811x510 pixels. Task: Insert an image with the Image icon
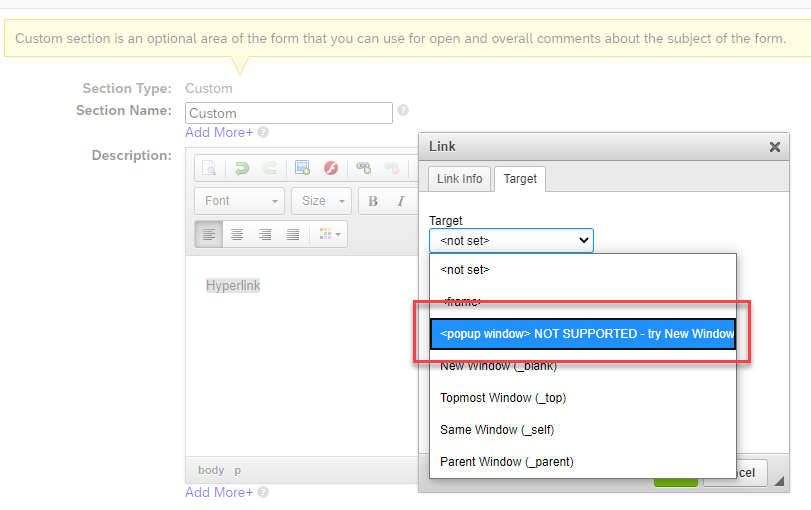pos(303,168)
